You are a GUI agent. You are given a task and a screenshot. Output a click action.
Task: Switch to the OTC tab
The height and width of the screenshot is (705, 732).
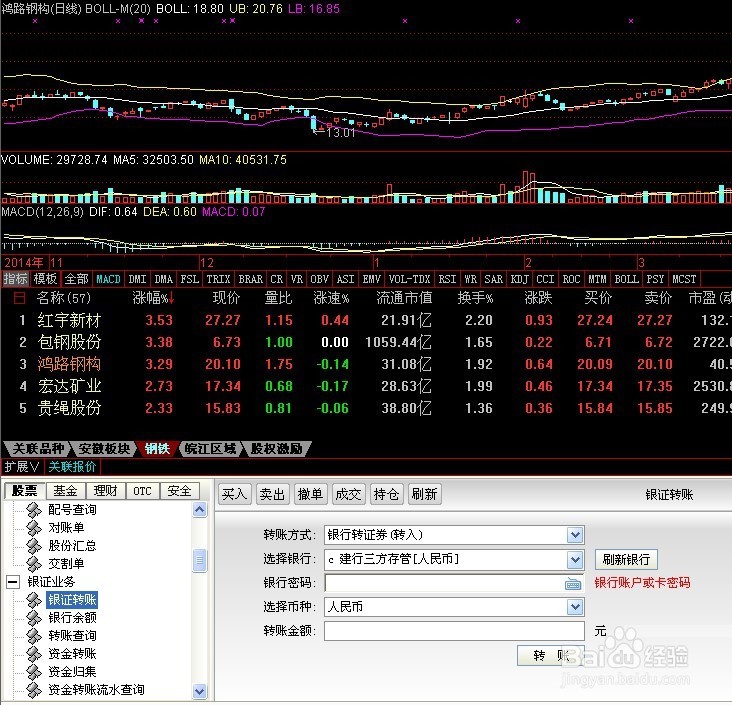click(x=143, y=491)
